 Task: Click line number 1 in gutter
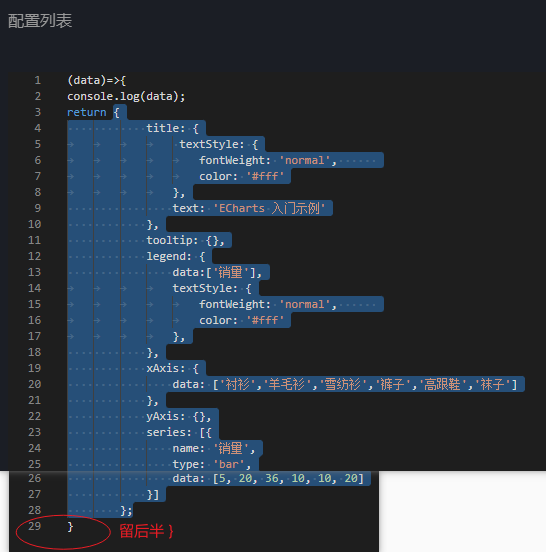[x=38, y=80]
